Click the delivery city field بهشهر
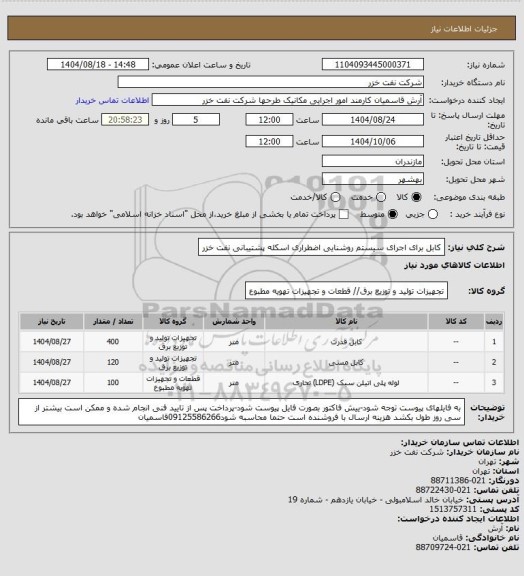Image resolution: width=524 pixels, height=576 pixels. pos(373,179)
